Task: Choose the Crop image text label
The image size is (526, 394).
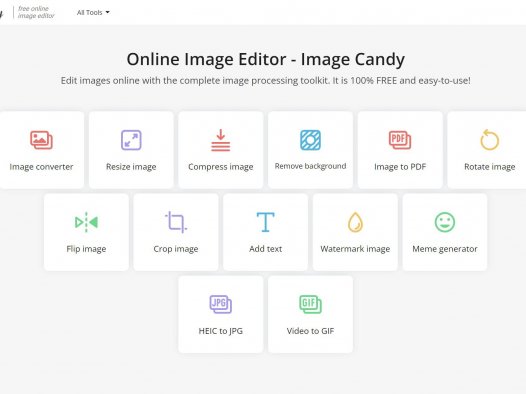Action: point(176,249)
